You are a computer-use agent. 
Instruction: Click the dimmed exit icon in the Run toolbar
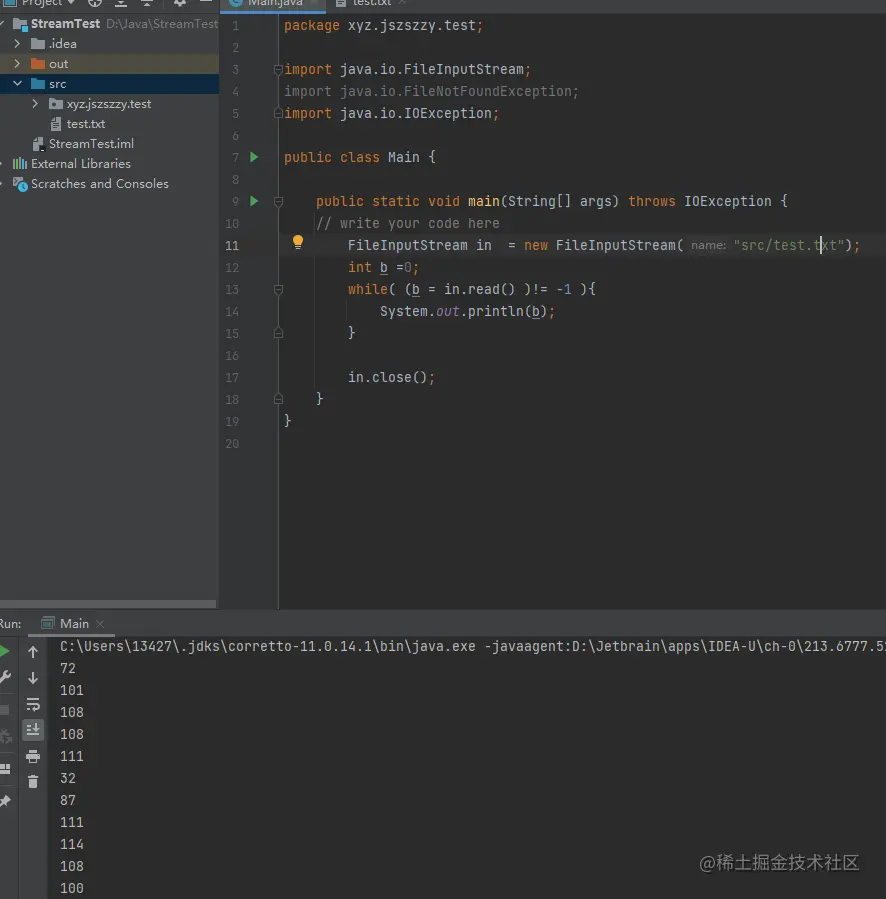tap(5, 736)
